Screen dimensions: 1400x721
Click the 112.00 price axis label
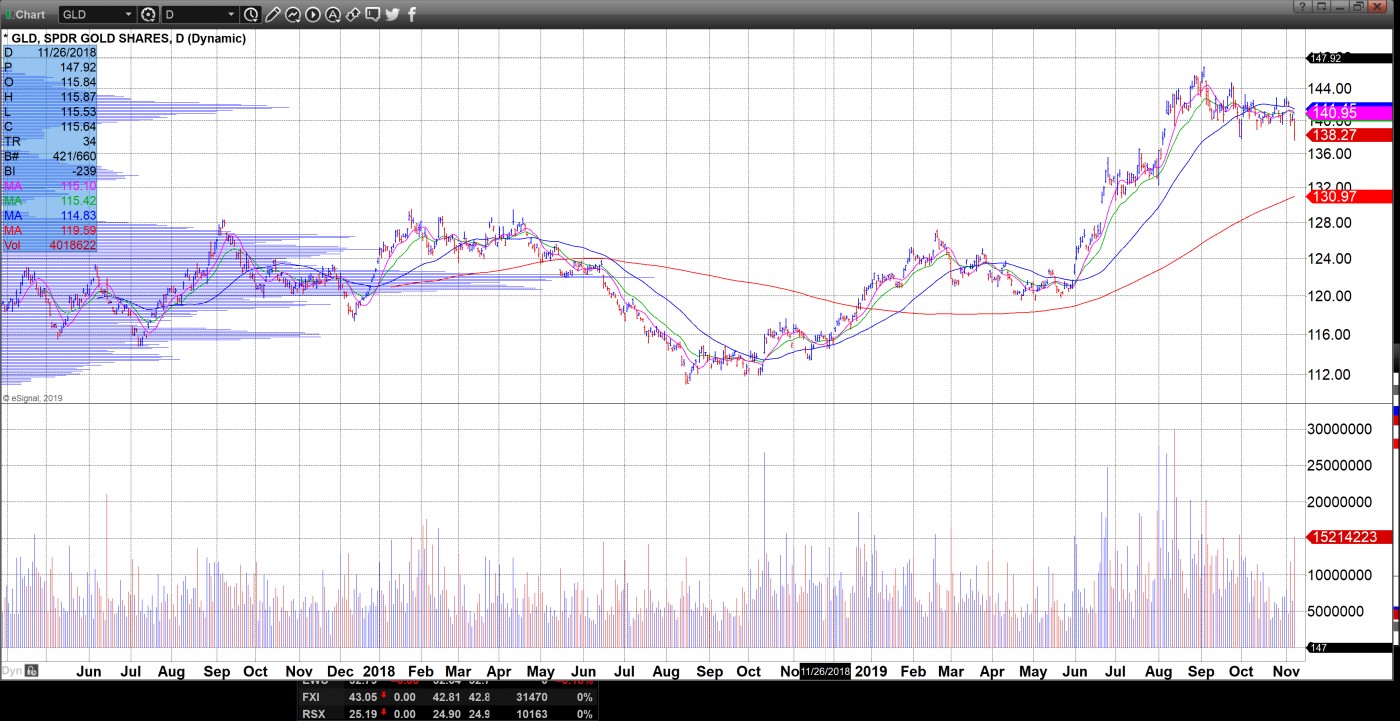(1330, 375)
